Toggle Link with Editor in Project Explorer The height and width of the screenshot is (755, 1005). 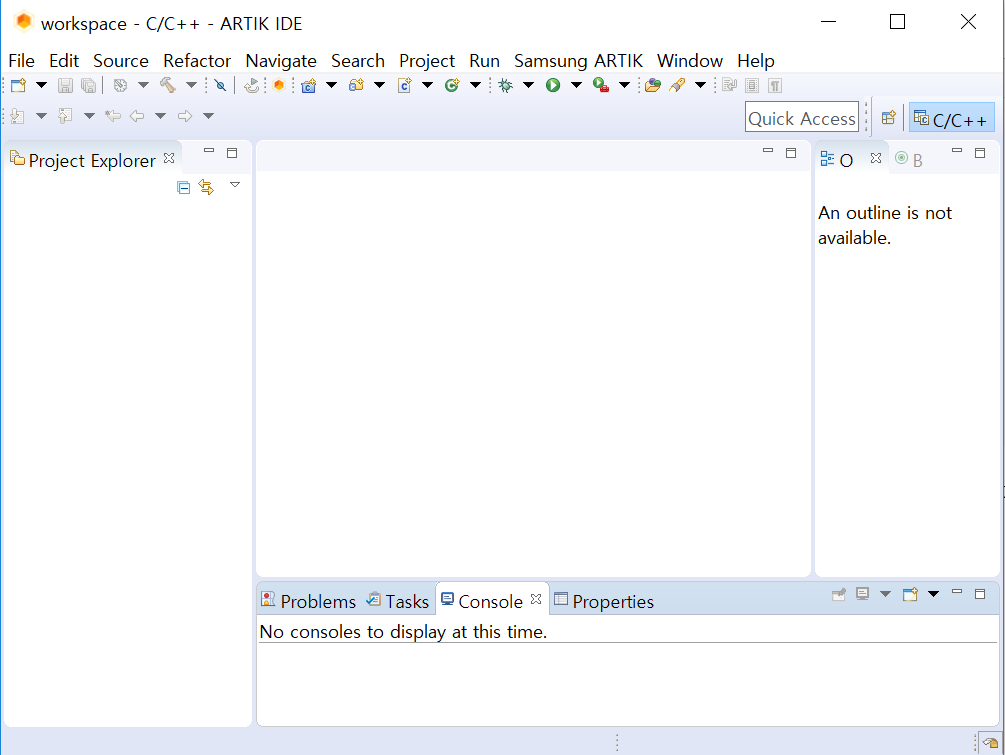point(206,187)
